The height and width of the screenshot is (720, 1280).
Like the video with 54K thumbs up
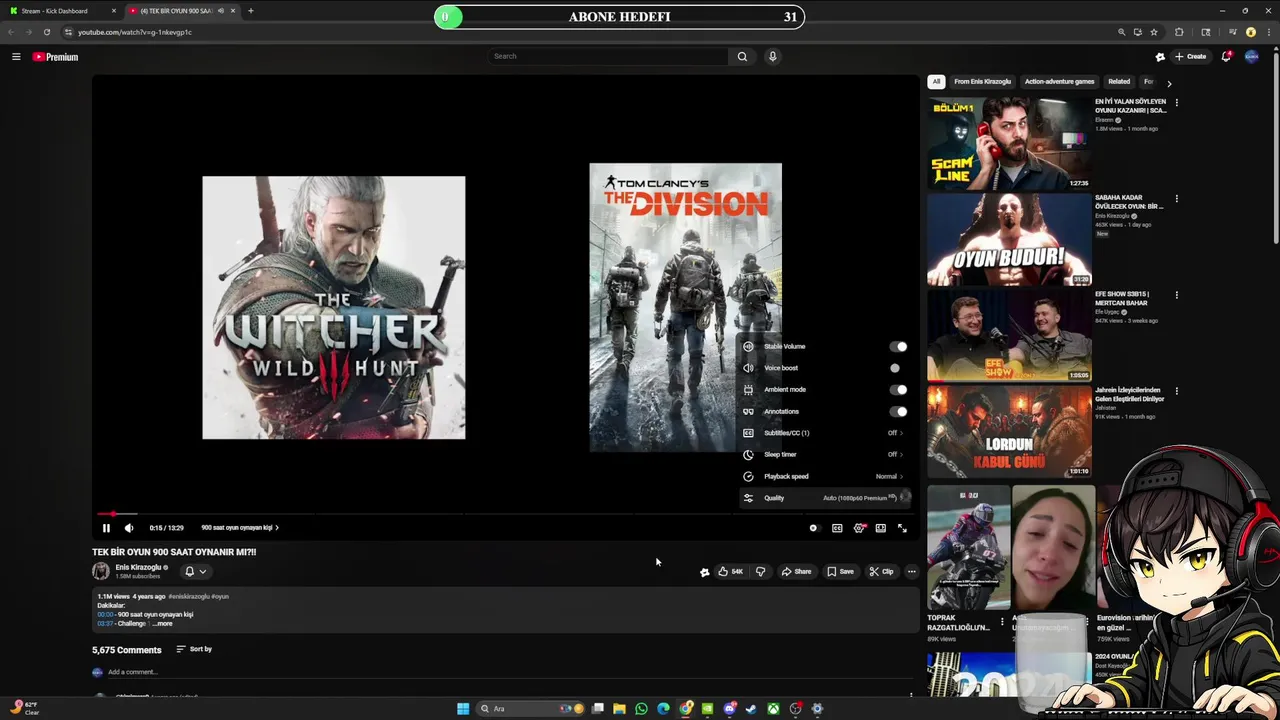click(730, 572)
